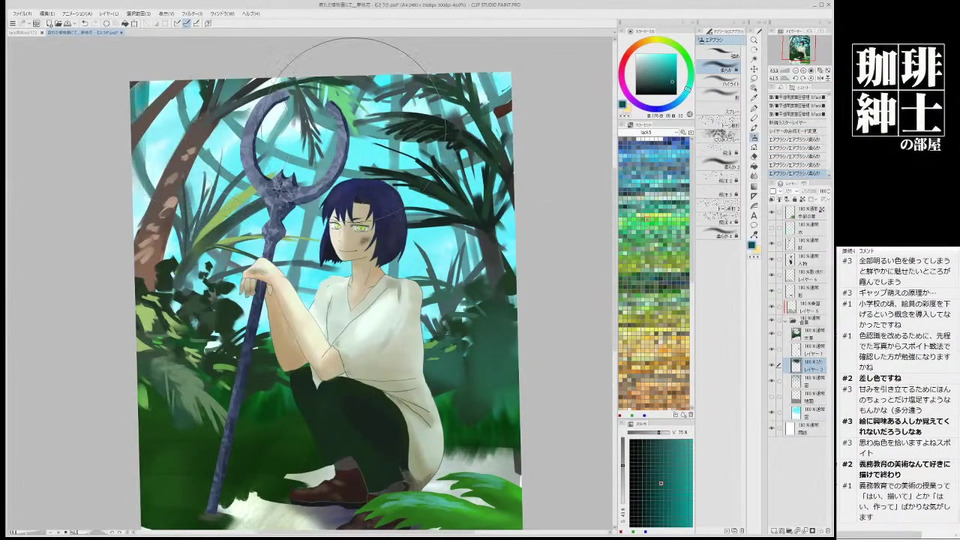Open the save options dropdown arrow in command bar
The height and width of the screenshot is (540, 960).
[75, 23]
